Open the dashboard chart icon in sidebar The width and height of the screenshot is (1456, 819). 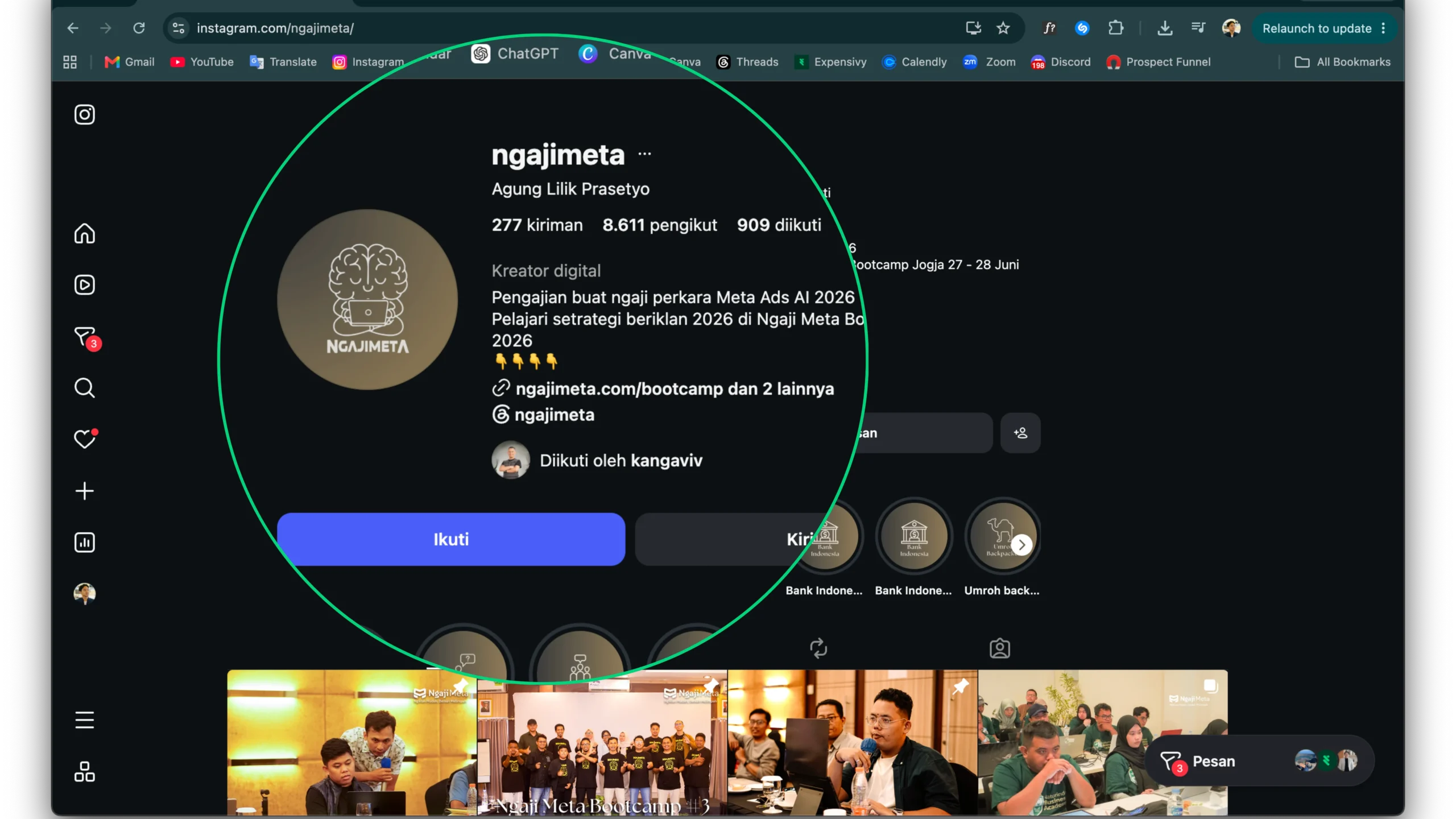point(85,543)
